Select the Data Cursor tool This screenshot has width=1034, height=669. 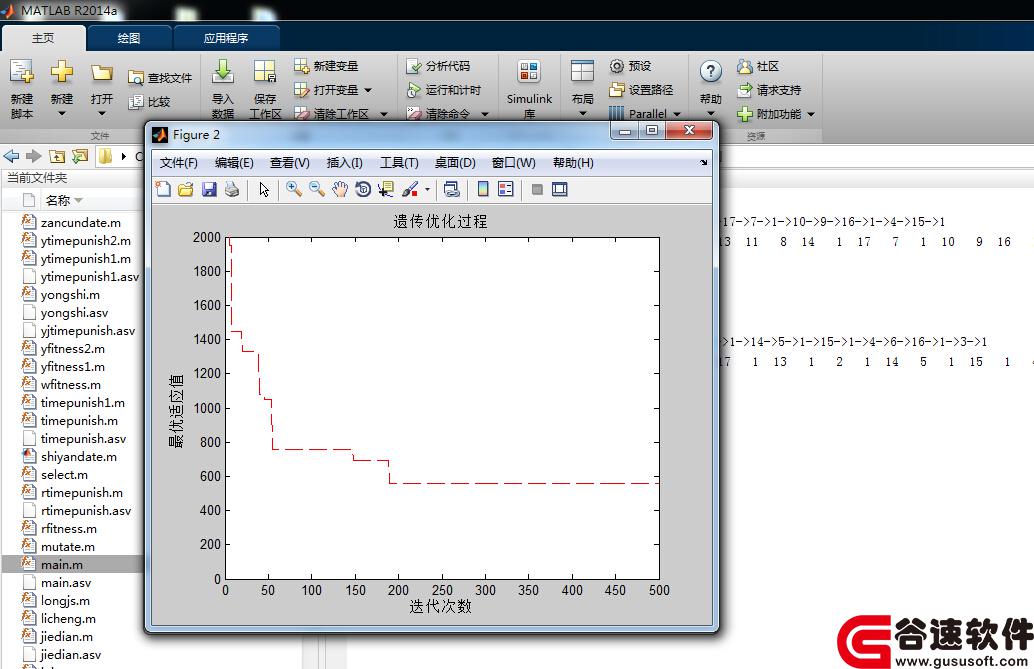click(x=386, y=189)
